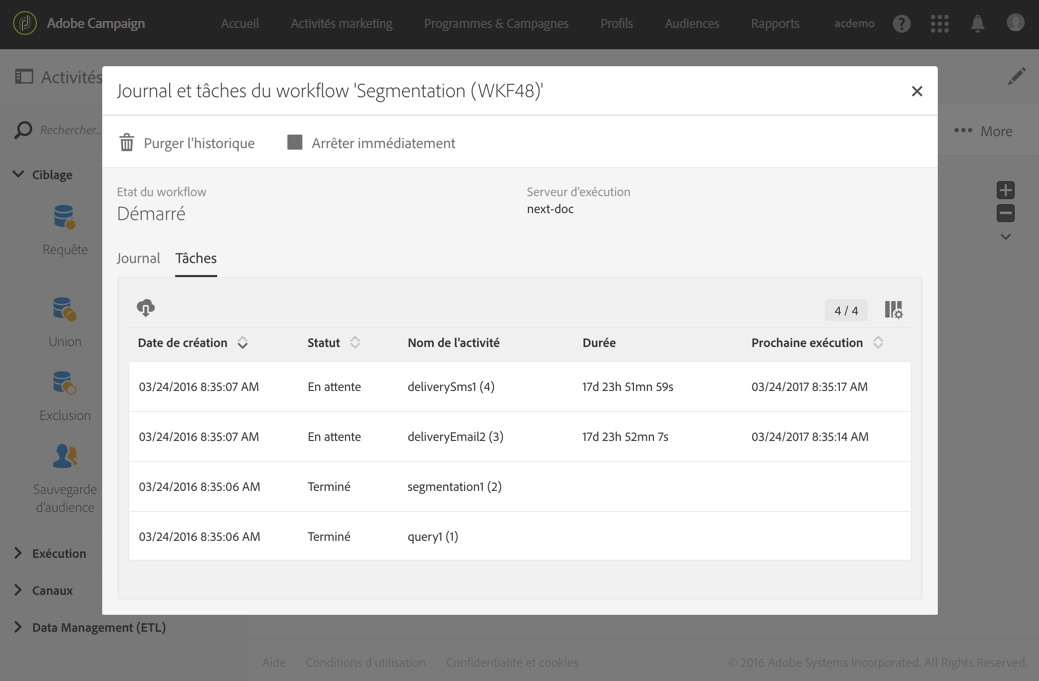Open the Rapports menu
This screenshot has width=1039, height=681.
click(x=775, y=24)
